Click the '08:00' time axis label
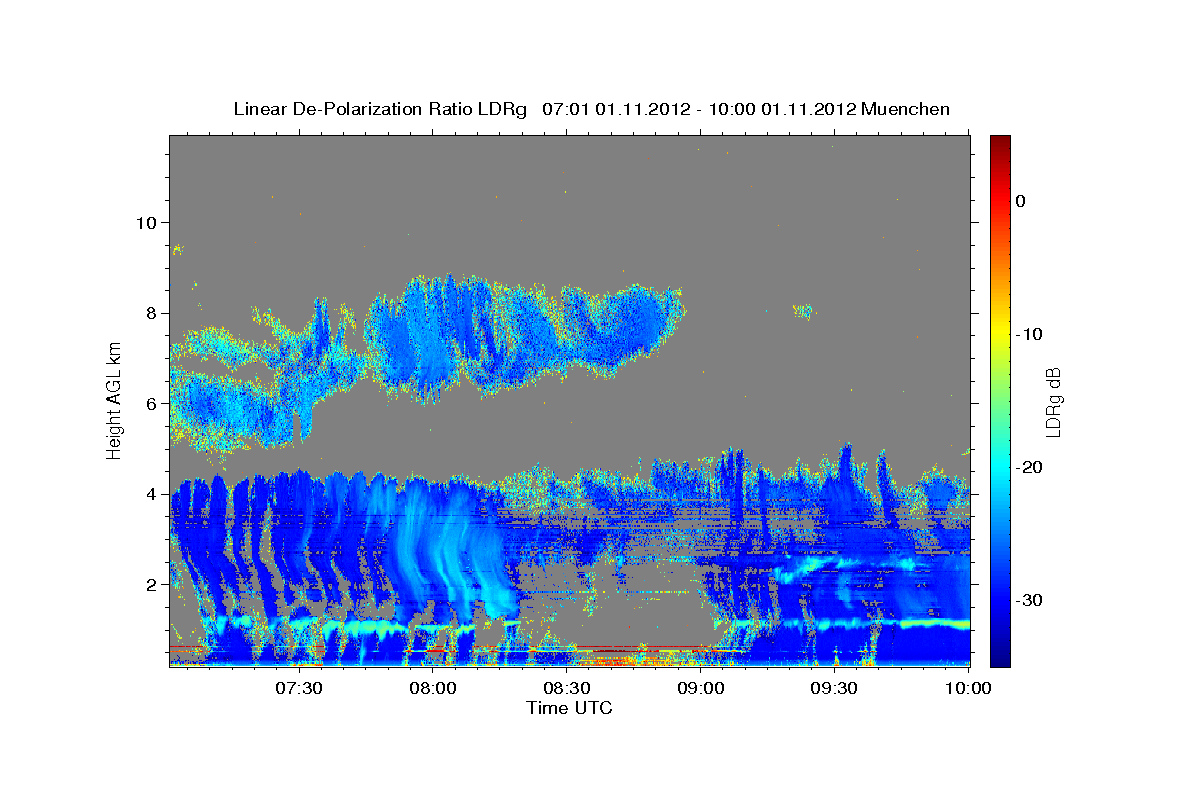The image size is (1200, 800). click(x=433, y=689)
